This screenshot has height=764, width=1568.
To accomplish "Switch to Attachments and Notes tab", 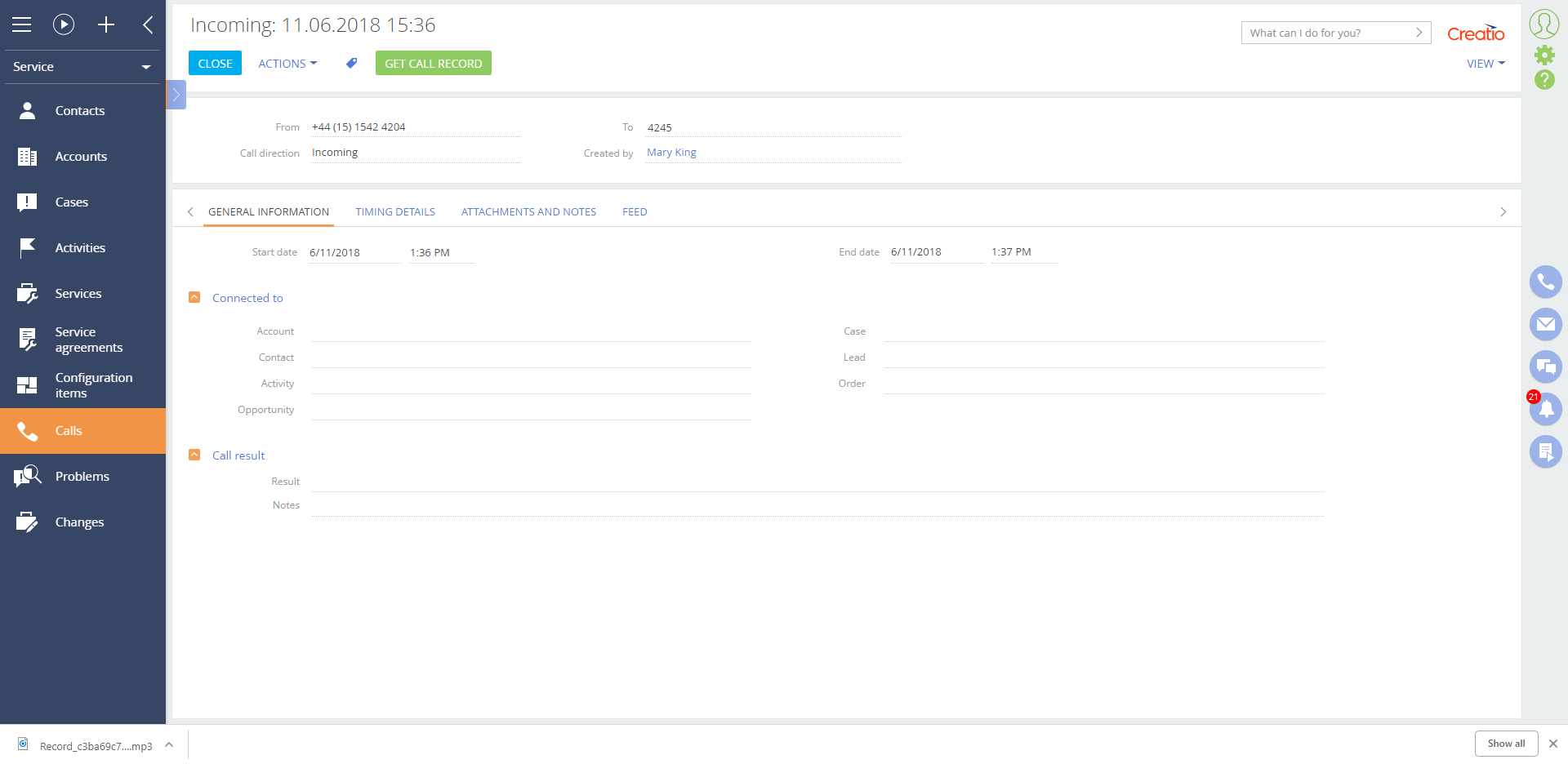I will tap(528, 212).
